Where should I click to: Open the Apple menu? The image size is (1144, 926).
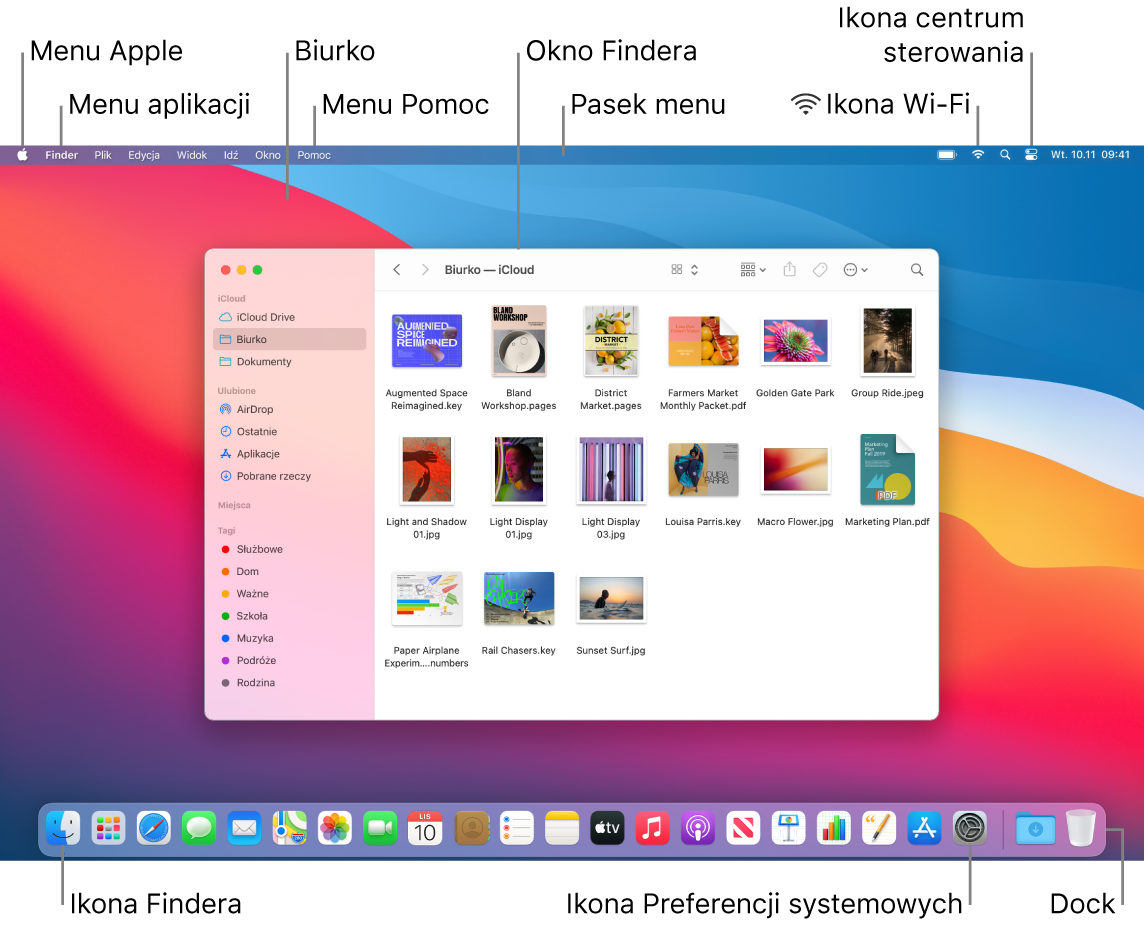(x=23, y=155)
